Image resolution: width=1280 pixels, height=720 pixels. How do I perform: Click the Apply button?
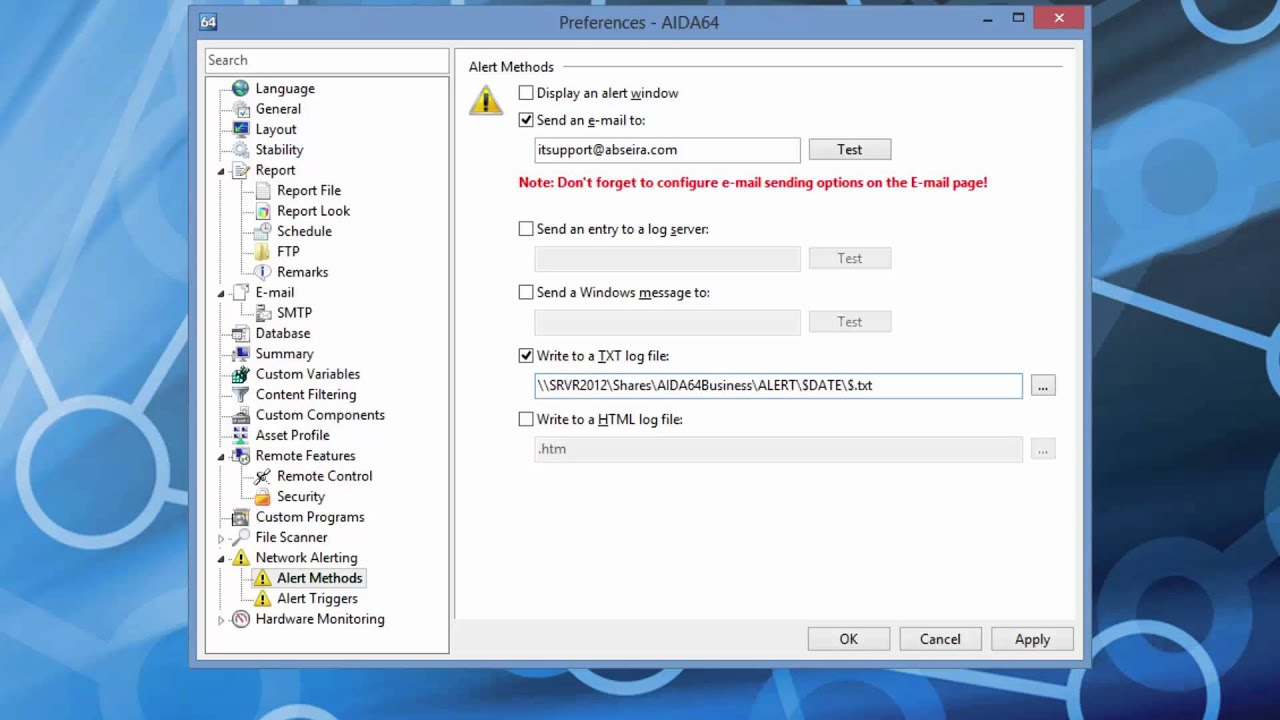coord(1032,639)
